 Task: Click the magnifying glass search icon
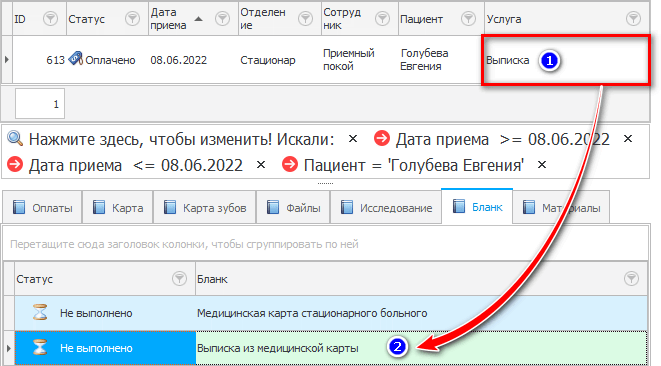(15, 138)
